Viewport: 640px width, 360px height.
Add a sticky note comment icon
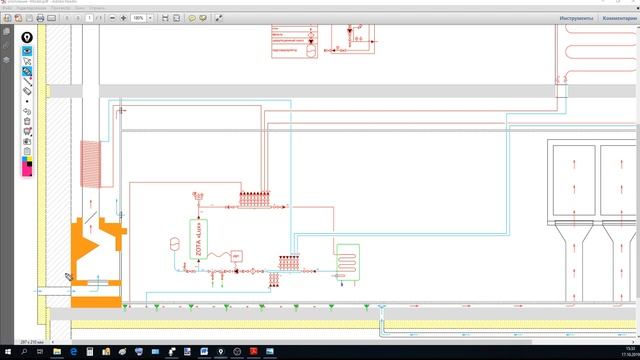click(191, 18)
